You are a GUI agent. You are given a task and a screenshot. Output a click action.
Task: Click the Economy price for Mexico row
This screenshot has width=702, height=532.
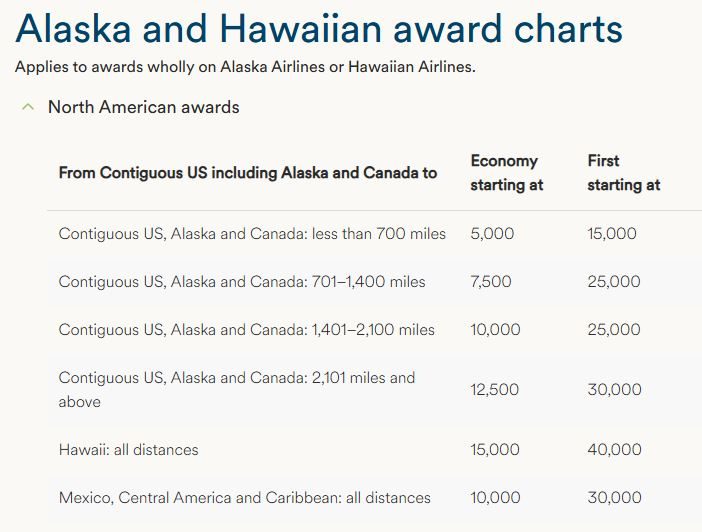(495, 498)
